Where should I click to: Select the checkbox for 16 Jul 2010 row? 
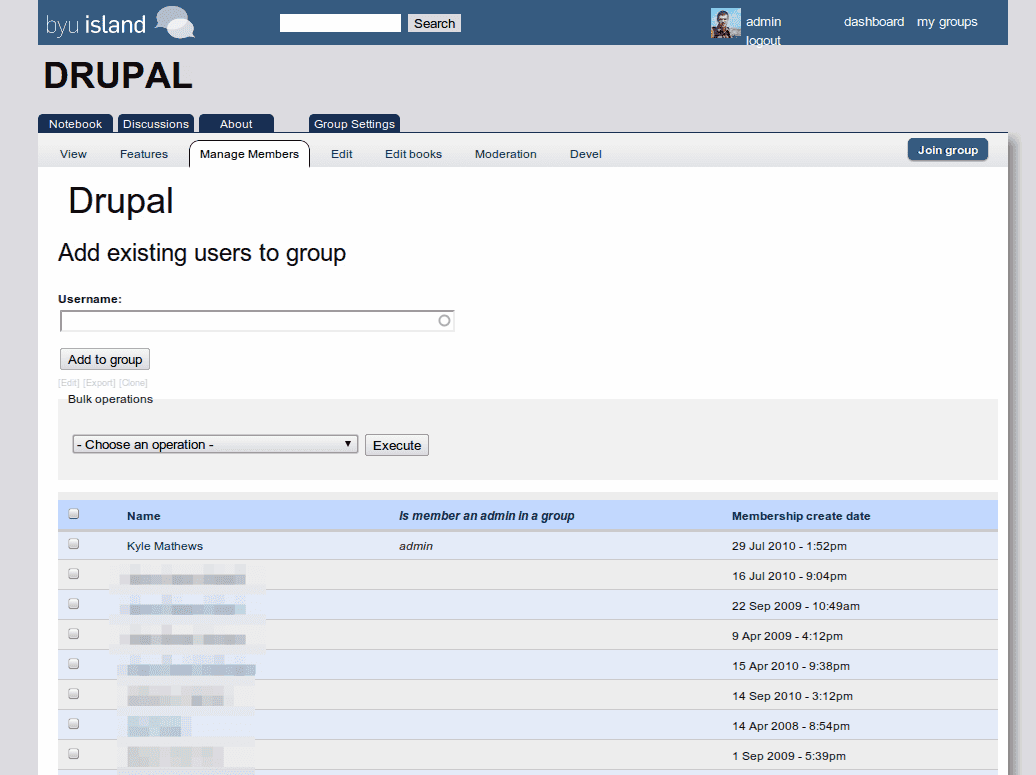73,574
